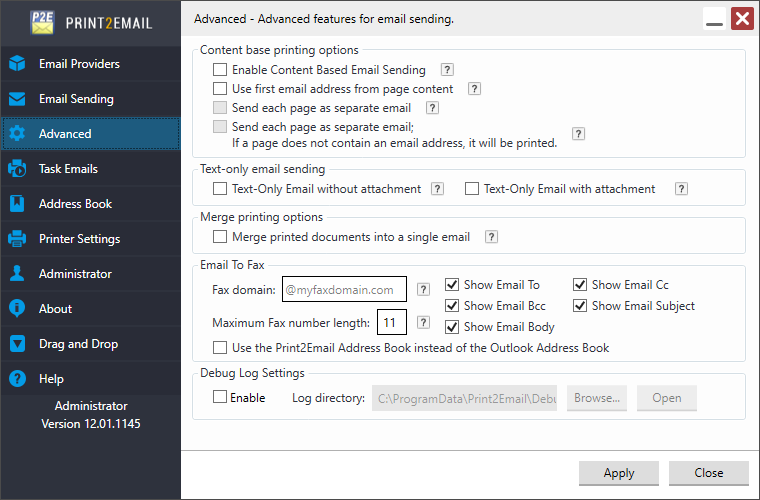Click the Task Emails icon
This screenshot has width=760, height=500.
pos(17,169)
